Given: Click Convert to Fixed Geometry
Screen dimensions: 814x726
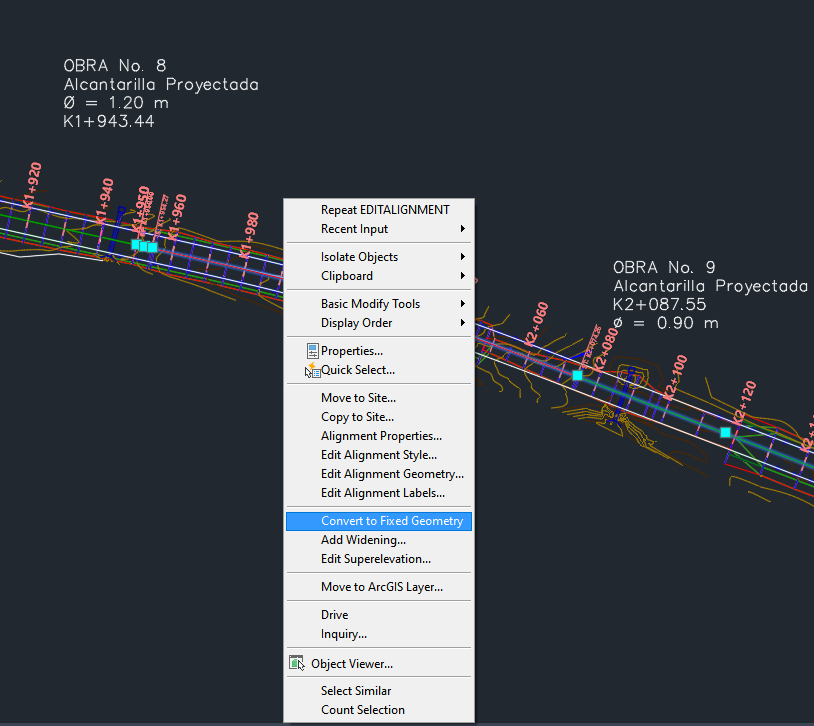Looking at the screenshot, I should click(379, 521).
